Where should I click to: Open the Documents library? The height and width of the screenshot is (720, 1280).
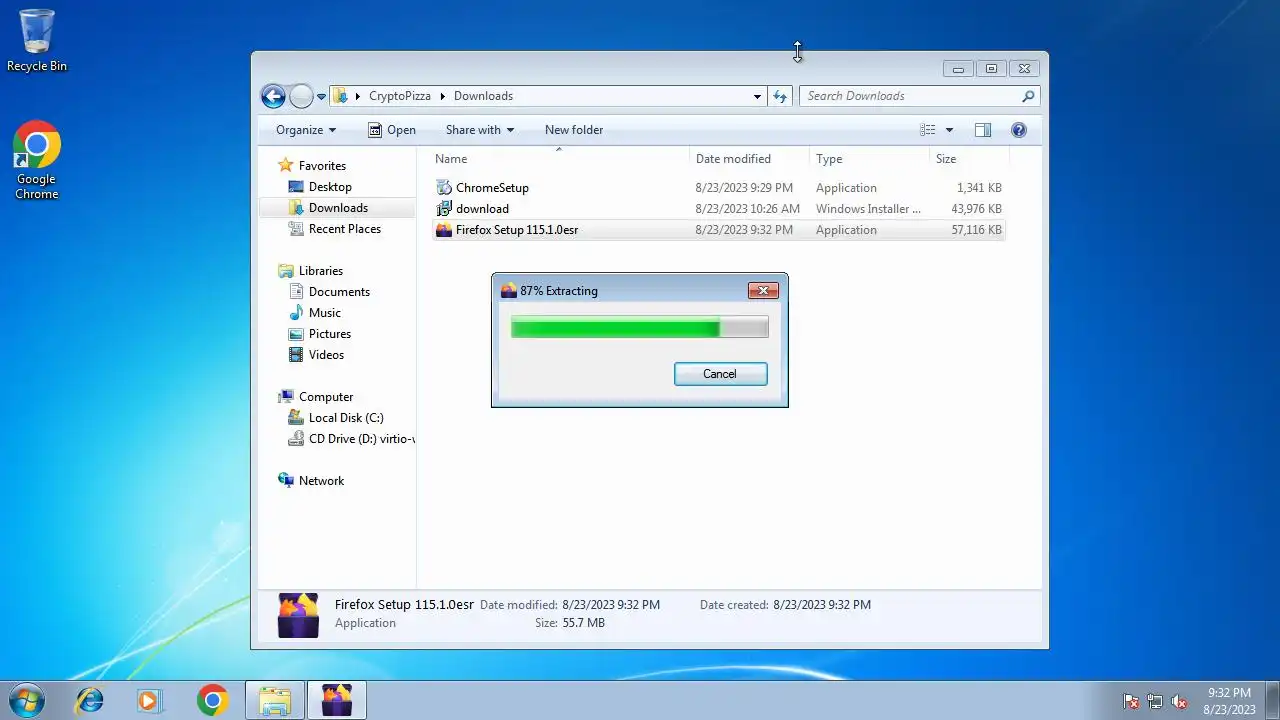339,292
